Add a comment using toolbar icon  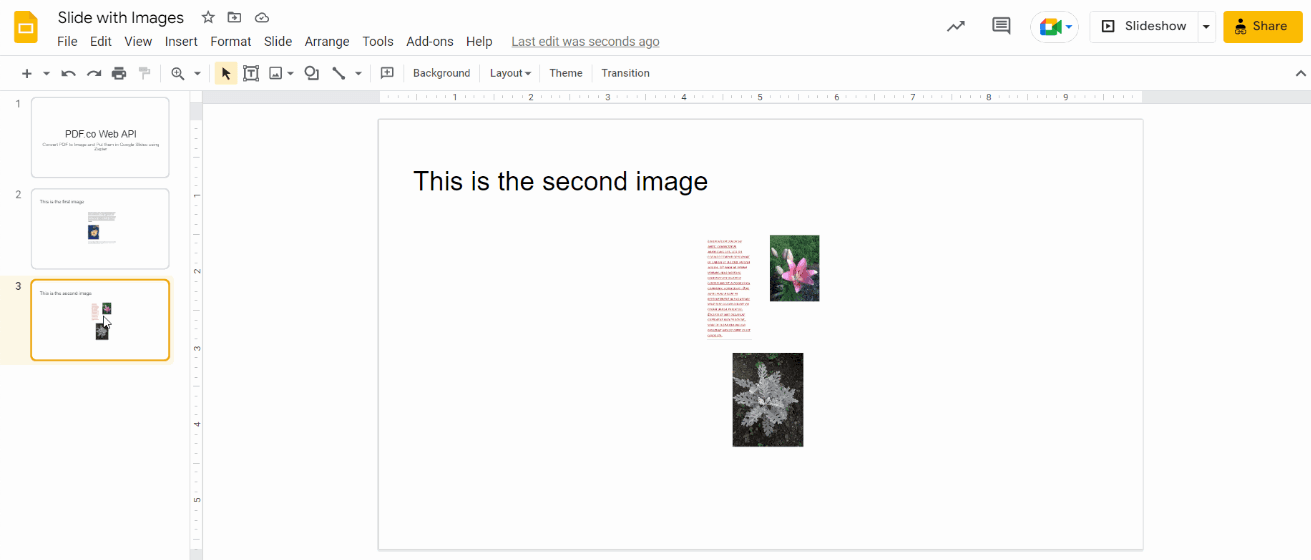[387, 73]
